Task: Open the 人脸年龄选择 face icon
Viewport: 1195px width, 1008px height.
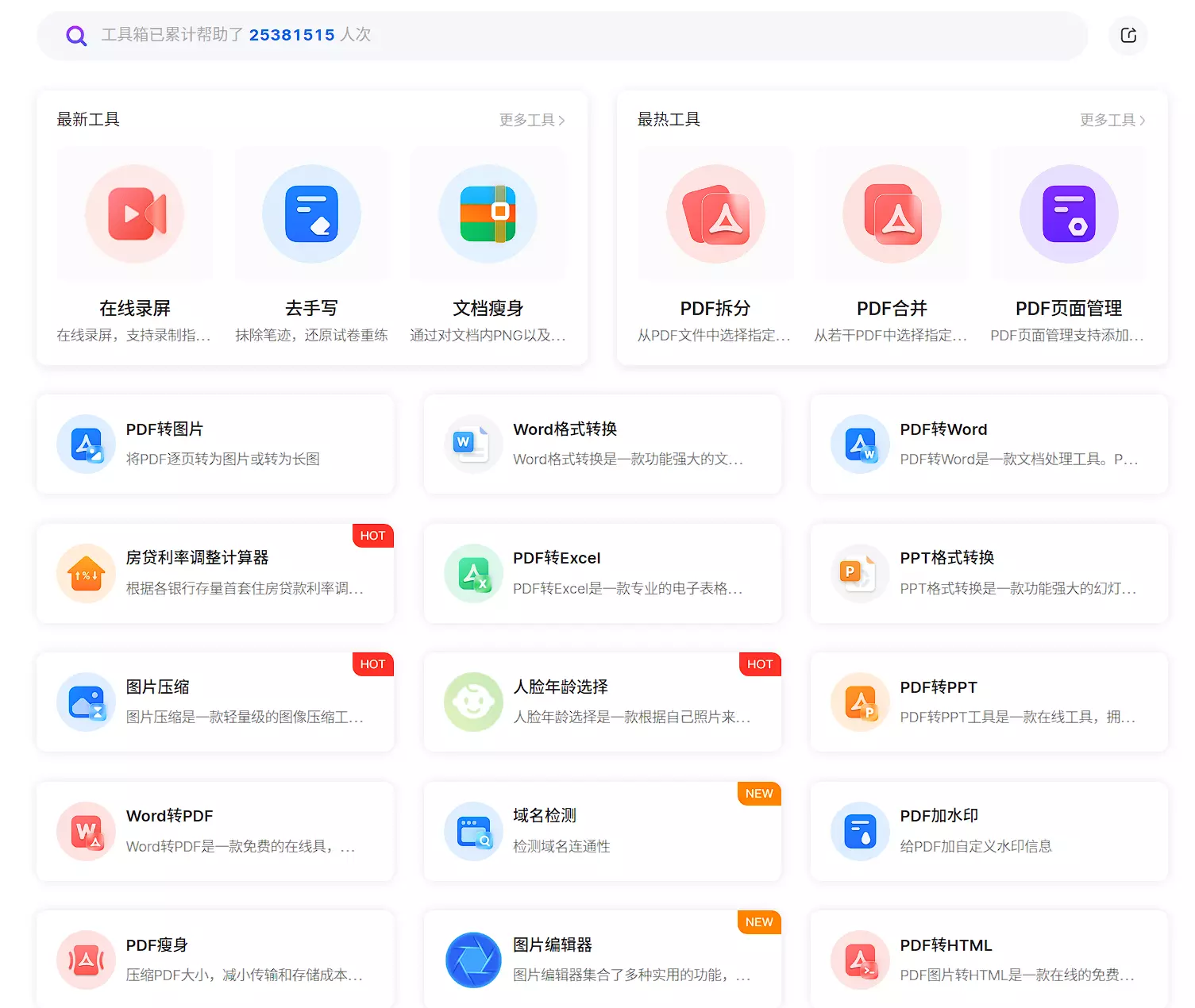Action: tap(473, 702)
